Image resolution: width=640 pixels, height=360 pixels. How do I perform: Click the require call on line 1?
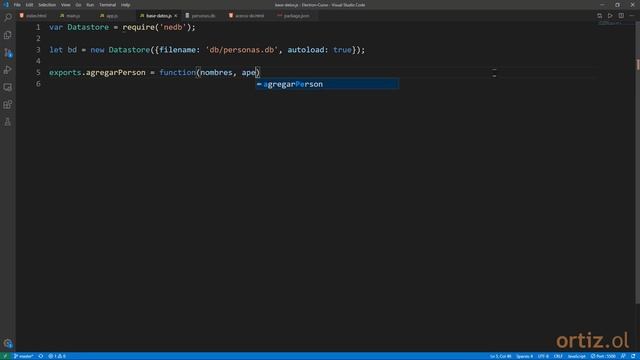coord(138,27)
